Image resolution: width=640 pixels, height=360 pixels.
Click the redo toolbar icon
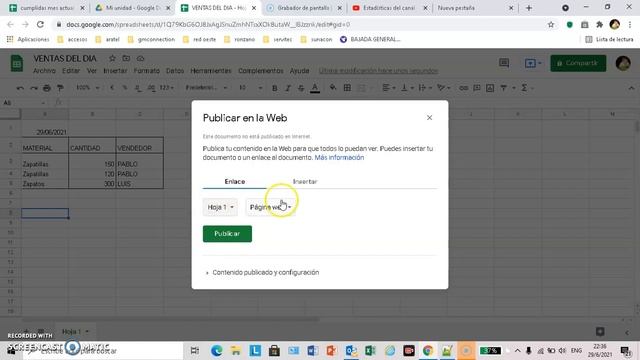[x=33, y=88]
